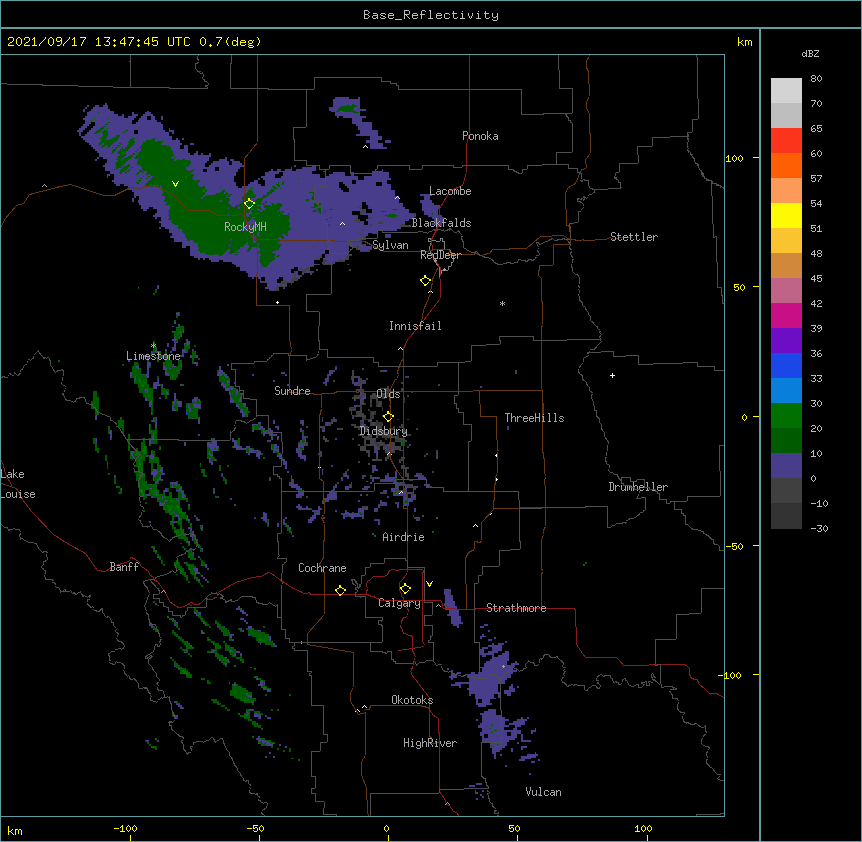862x842 pixels.
Task: Click the Banff town label
Action: pos(124,567)
